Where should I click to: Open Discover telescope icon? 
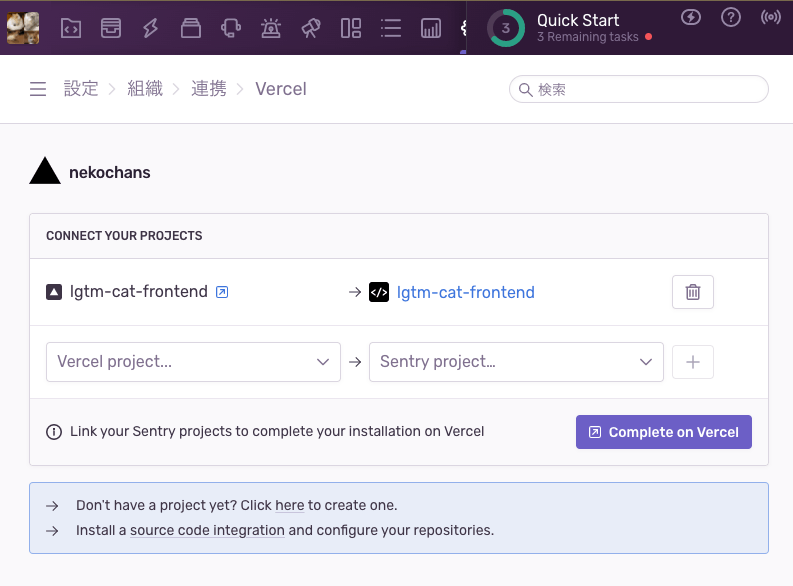(311, 28)
